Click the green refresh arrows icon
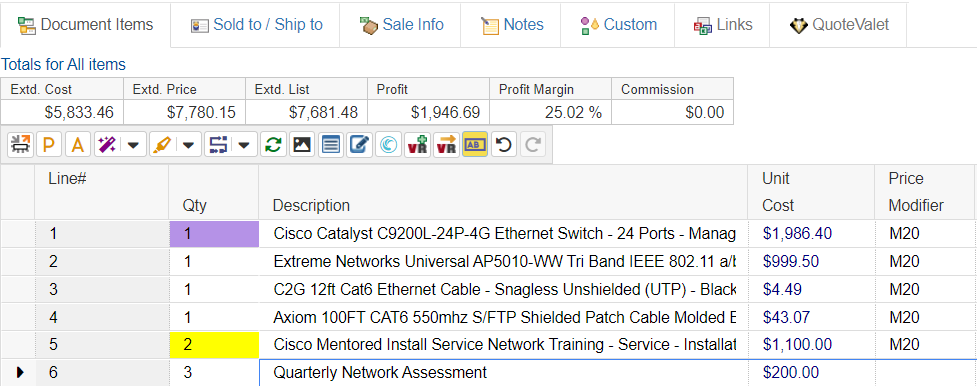The height and width of the screenshot is (386, 977). pyautogui.click(x=272, y=145)
